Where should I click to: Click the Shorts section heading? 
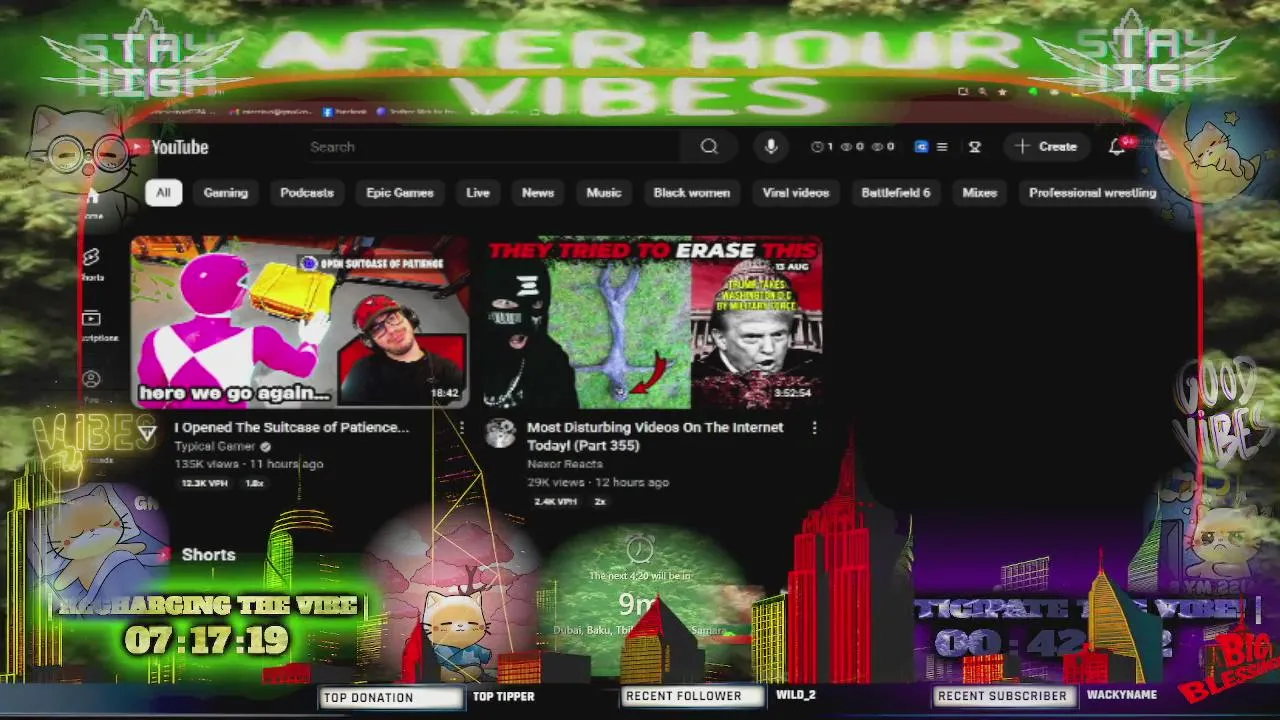pyautogui.click(x=208, y=555)
